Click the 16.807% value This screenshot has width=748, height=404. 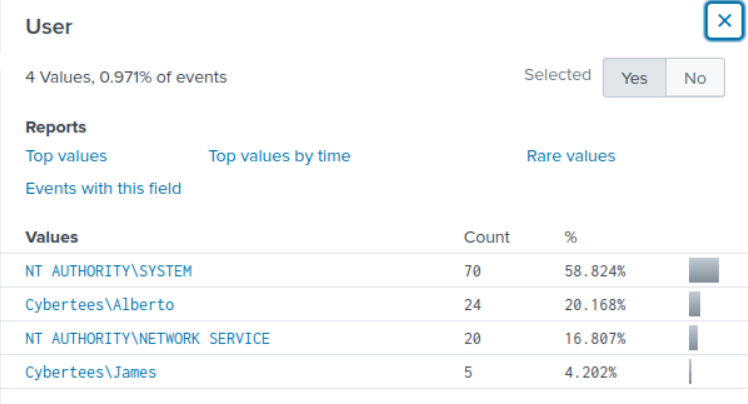[595, 339]
